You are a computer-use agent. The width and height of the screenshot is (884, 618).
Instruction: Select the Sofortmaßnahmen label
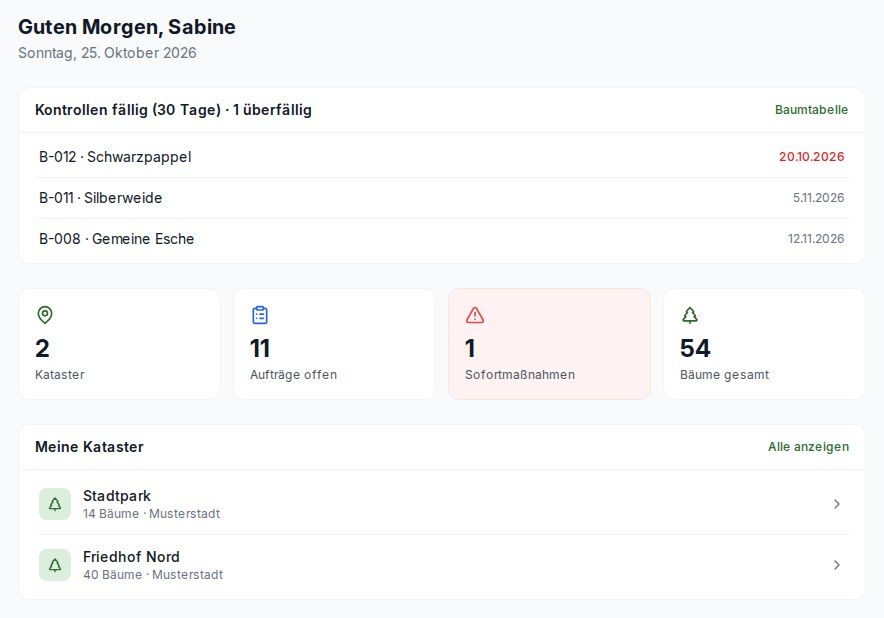(x=520, y=374)
